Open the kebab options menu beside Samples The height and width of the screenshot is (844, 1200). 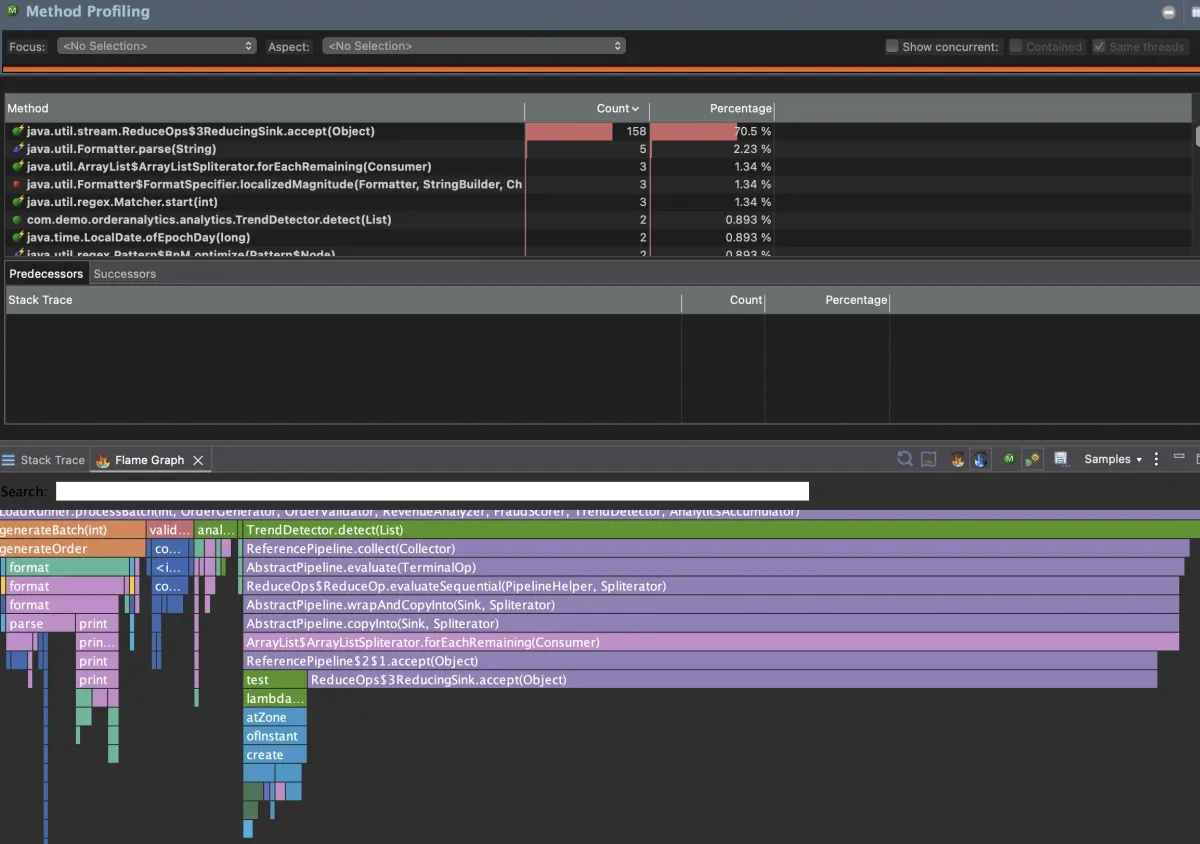[x=1155, y=459]
